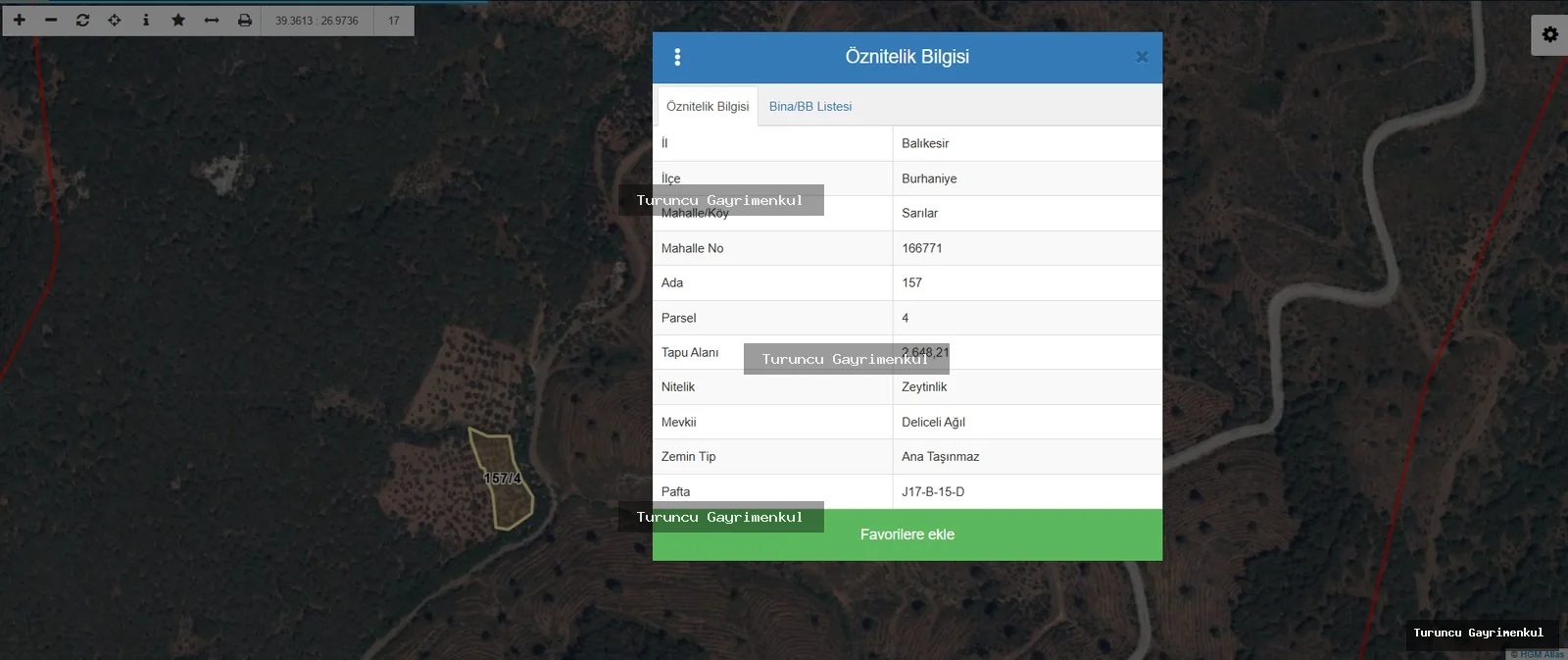The image size is (1568, 660).
Task: Click the zoom level 17 indicator
Action: click(x=394, y=21)
